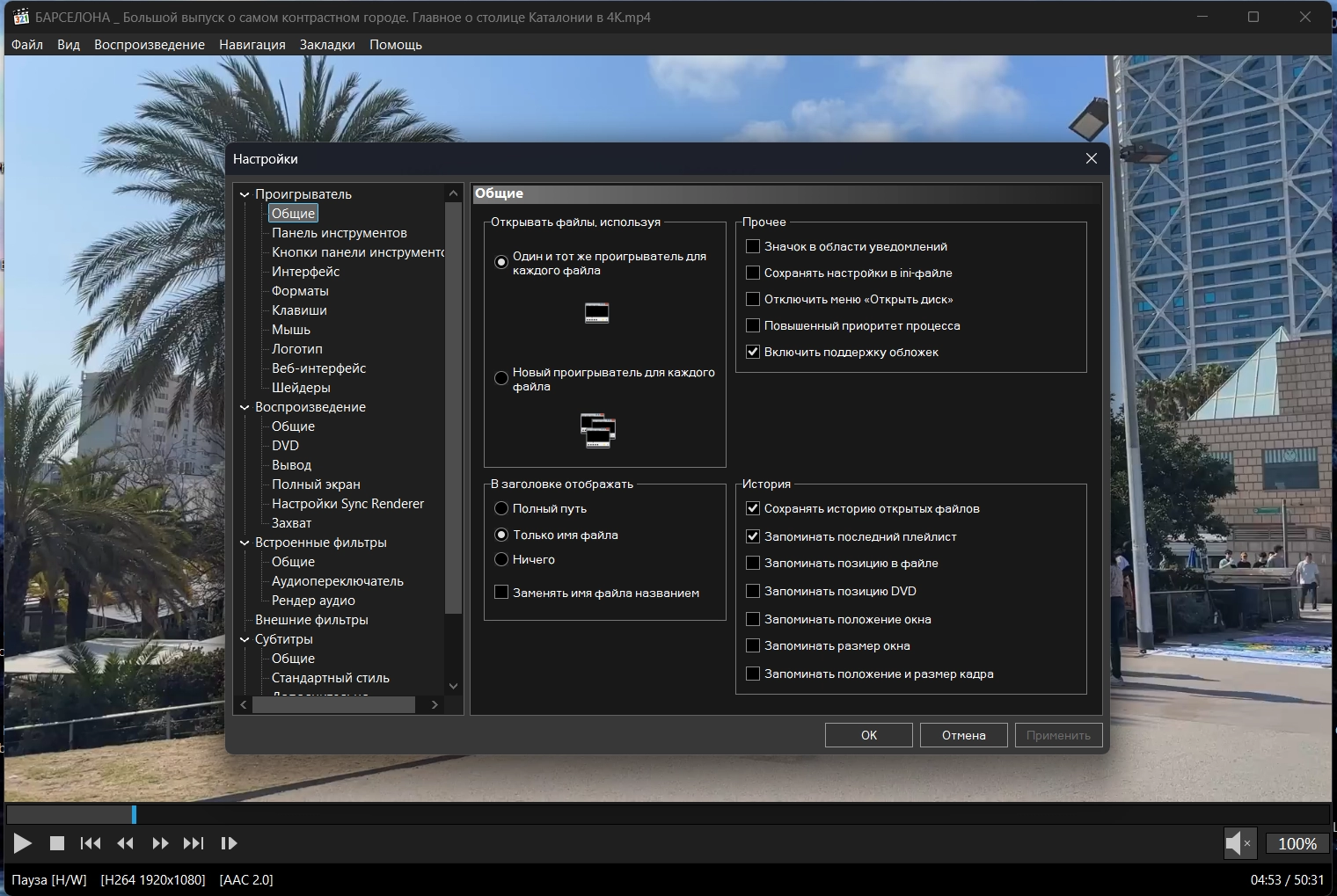The image size is (1337, 896).
Task: Skip to previous file icon
Action: click(91, 843)
